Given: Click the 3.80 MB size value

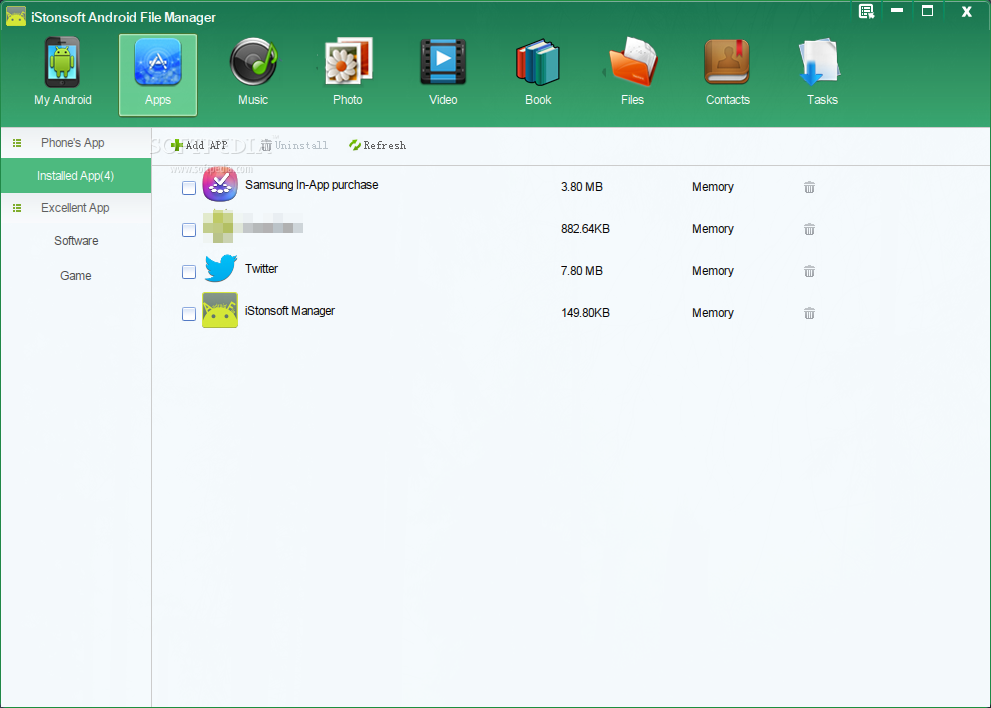Looking at the screenshot, I should click(581, 187).
